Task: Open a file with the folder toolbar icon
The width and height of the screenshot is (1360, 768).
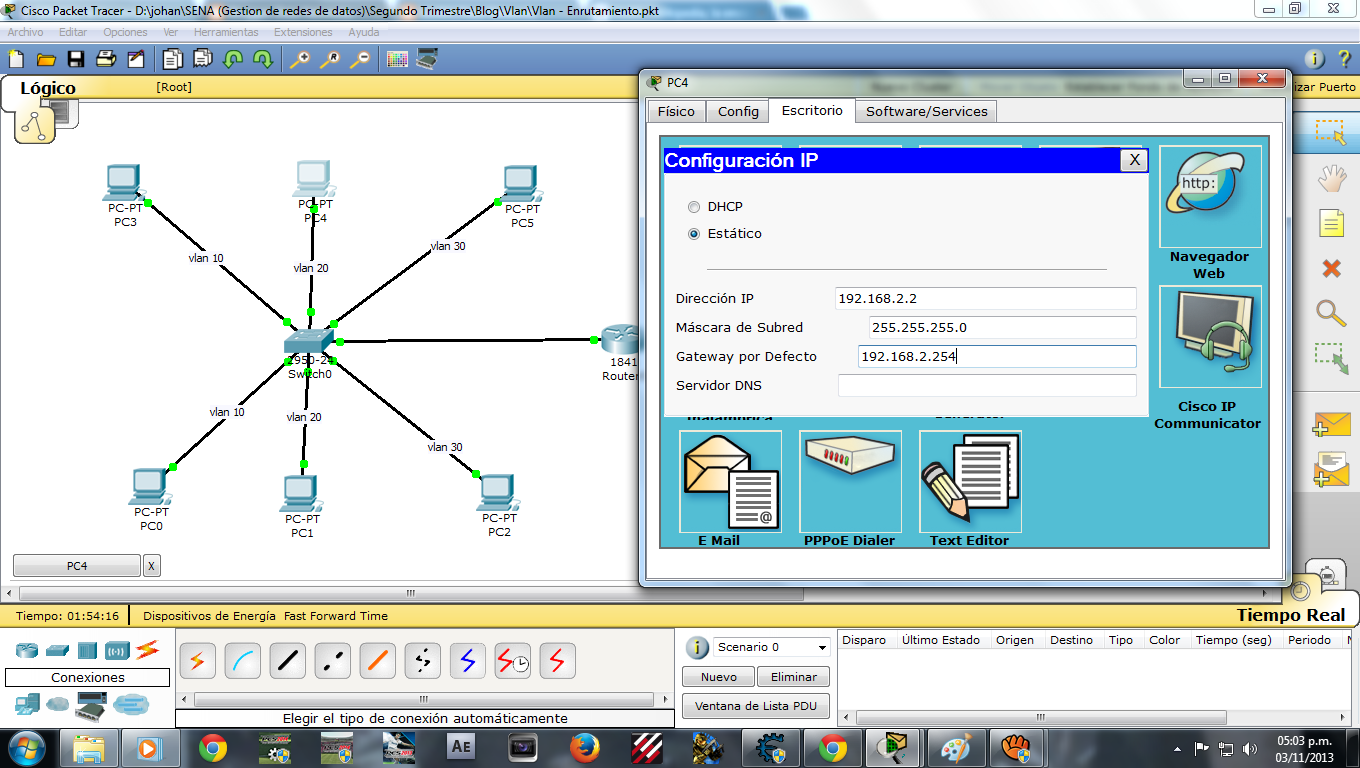Action: pyautogui.click(x=45, y=59)
